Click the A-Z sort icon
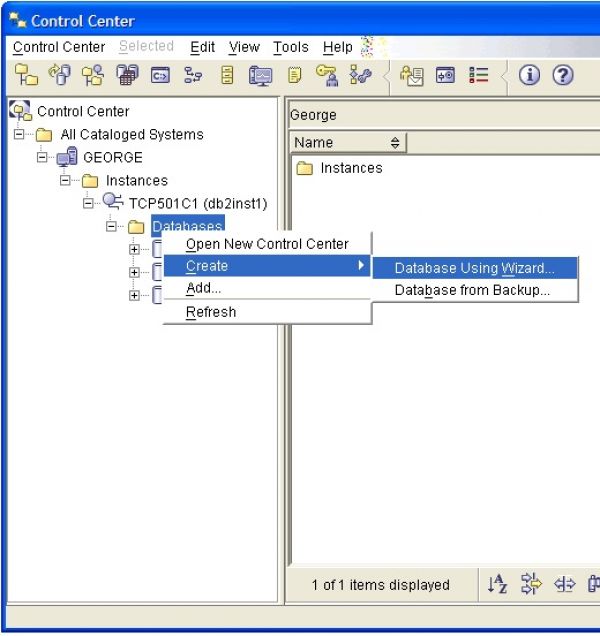 [x=497, y=584]
